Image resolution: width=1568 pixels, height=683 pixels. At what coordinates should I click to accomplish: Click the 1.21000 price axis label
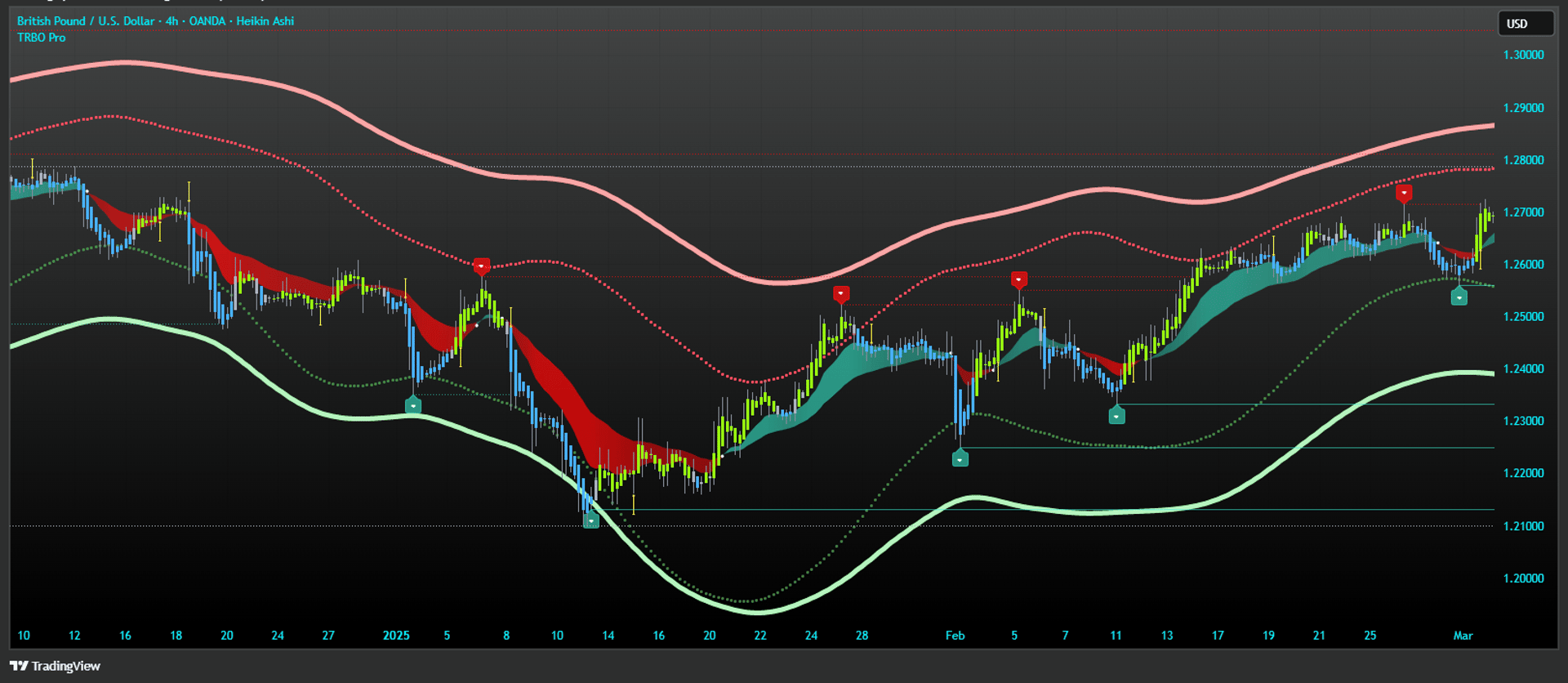coord(1524,526)
